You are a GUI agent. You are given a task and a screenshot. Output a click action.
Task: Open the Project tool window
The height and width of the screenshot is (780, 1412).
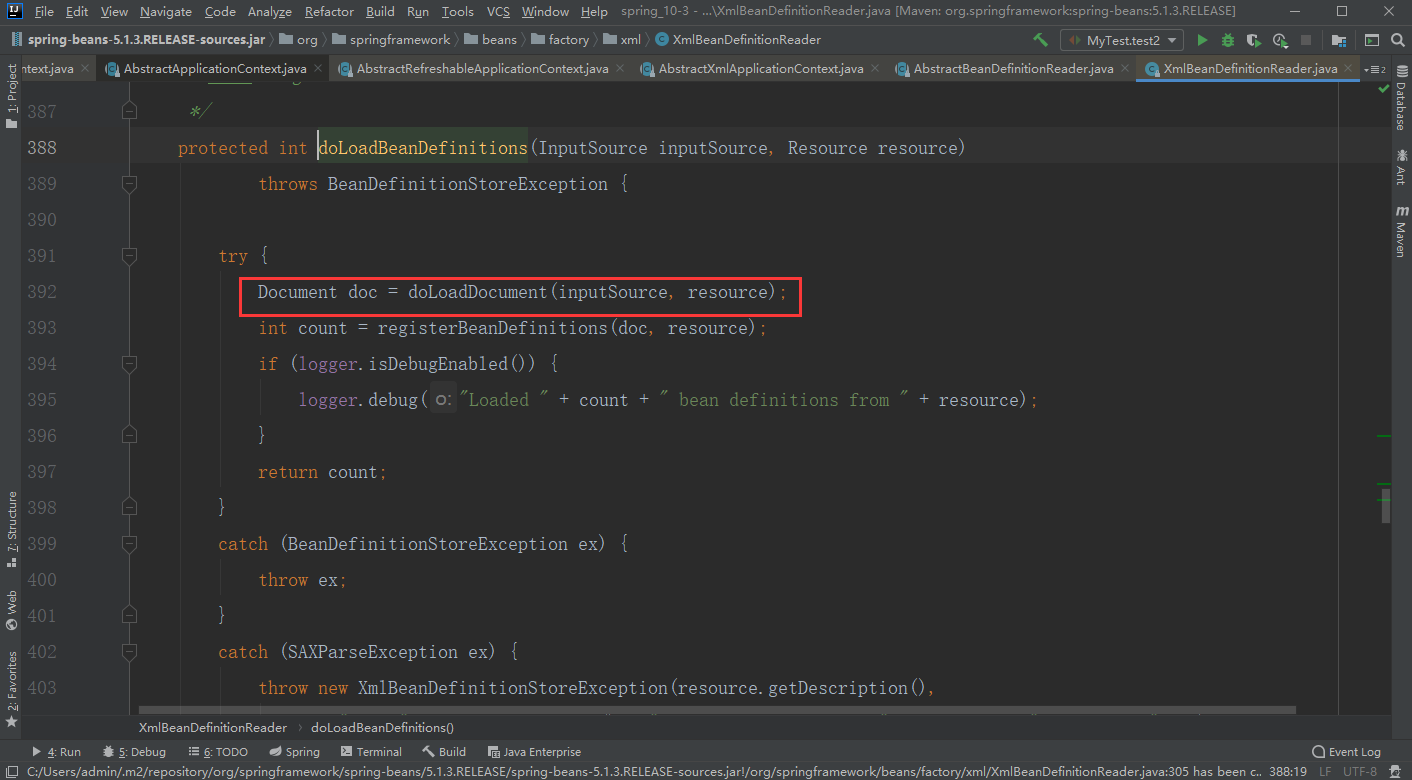click(x=11, y=97)
